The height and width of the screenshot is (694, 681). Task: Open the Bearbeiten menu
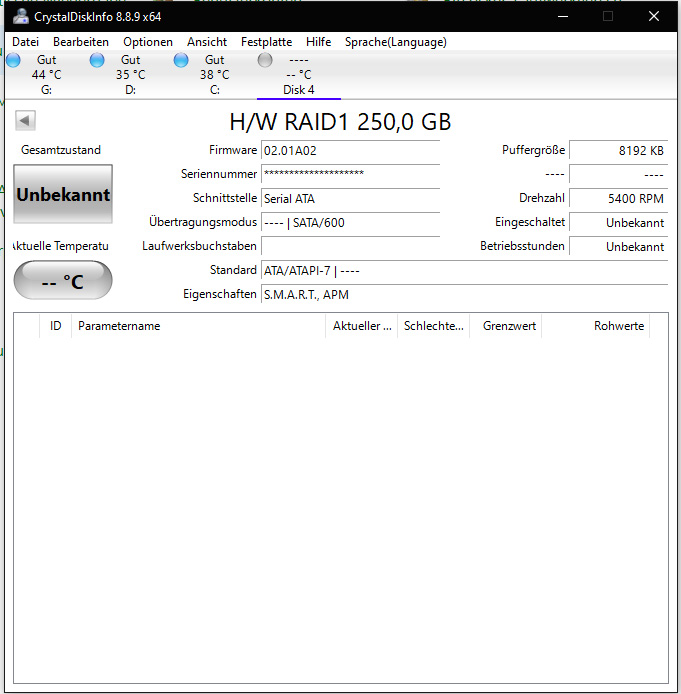[x=81, y=42]
